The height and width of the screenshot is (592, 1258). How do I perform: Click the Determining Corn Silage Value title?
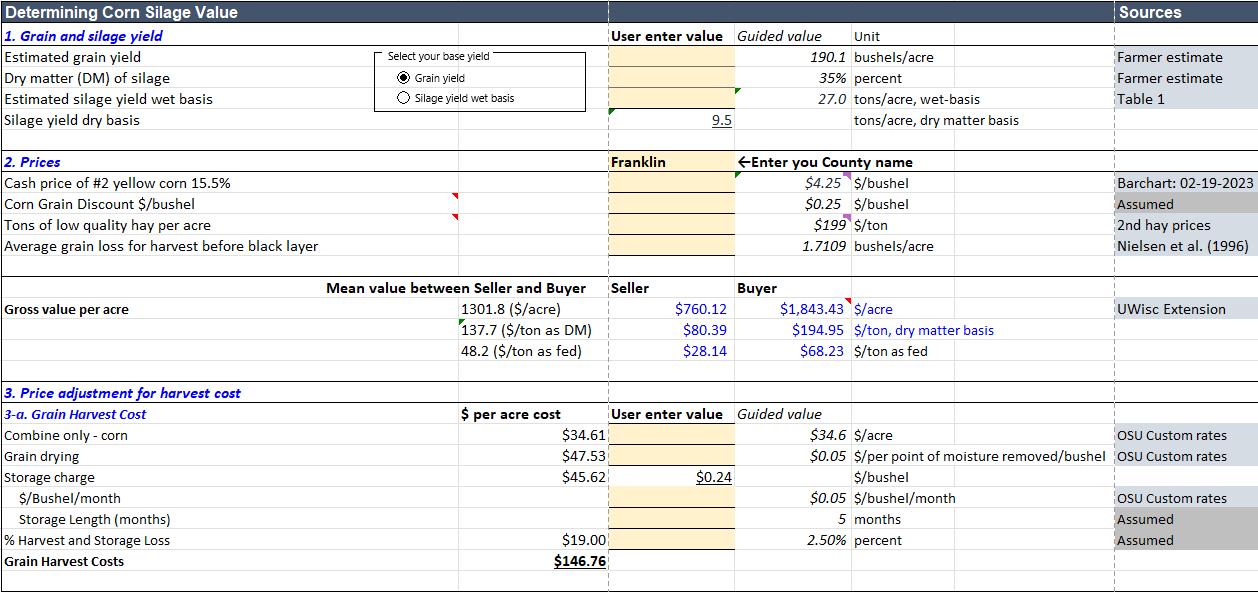[121, 12]
